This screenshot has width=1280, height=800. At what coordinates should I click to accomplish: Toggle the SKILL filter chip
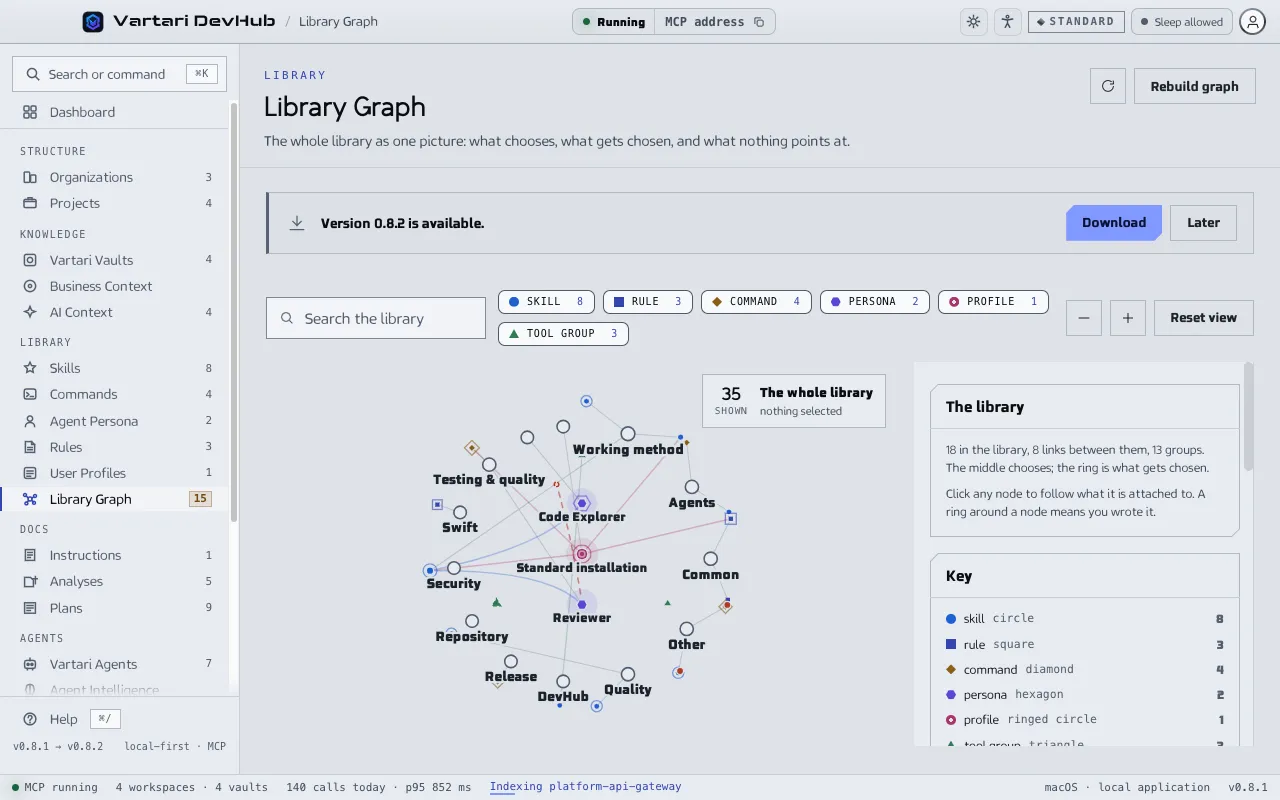(x=546, y=302)
